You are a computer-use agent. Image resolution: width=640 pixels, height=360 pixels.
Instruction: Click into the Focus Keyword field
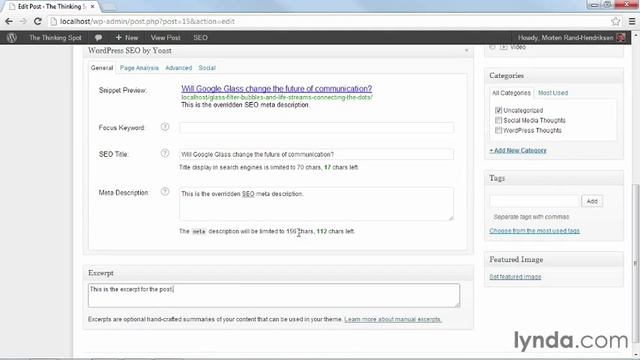pyautogui.click(x=316, y=127)
